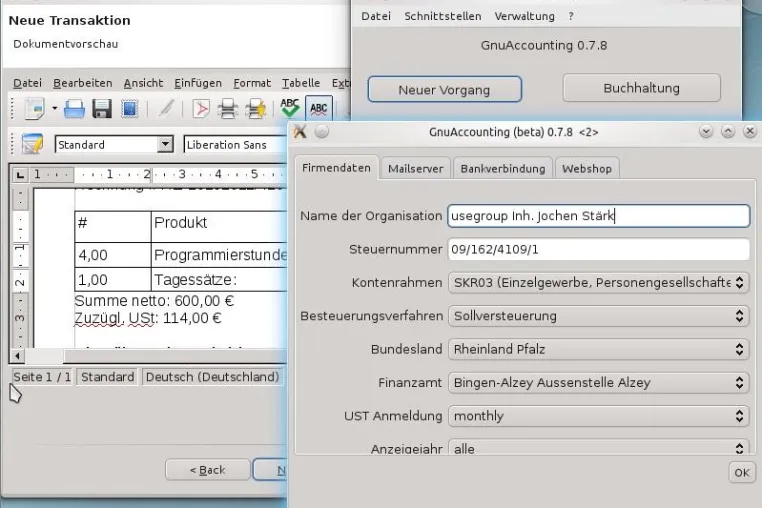Open the Page preview icon
Viewport: 762px width, 508px height.
point(256,109)
